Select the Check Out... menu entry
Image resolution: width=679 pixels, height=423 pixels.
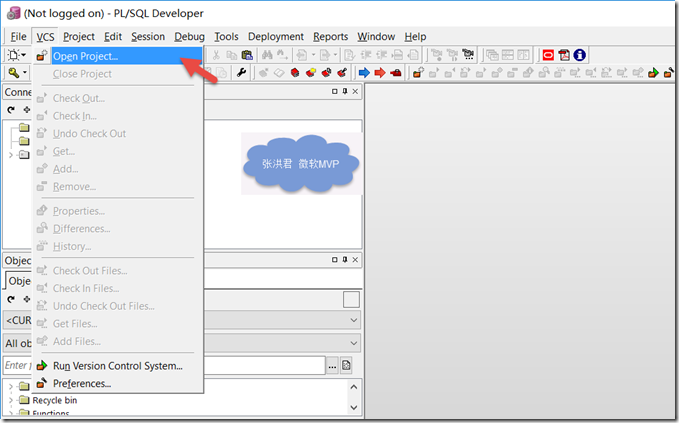[118, 98]
